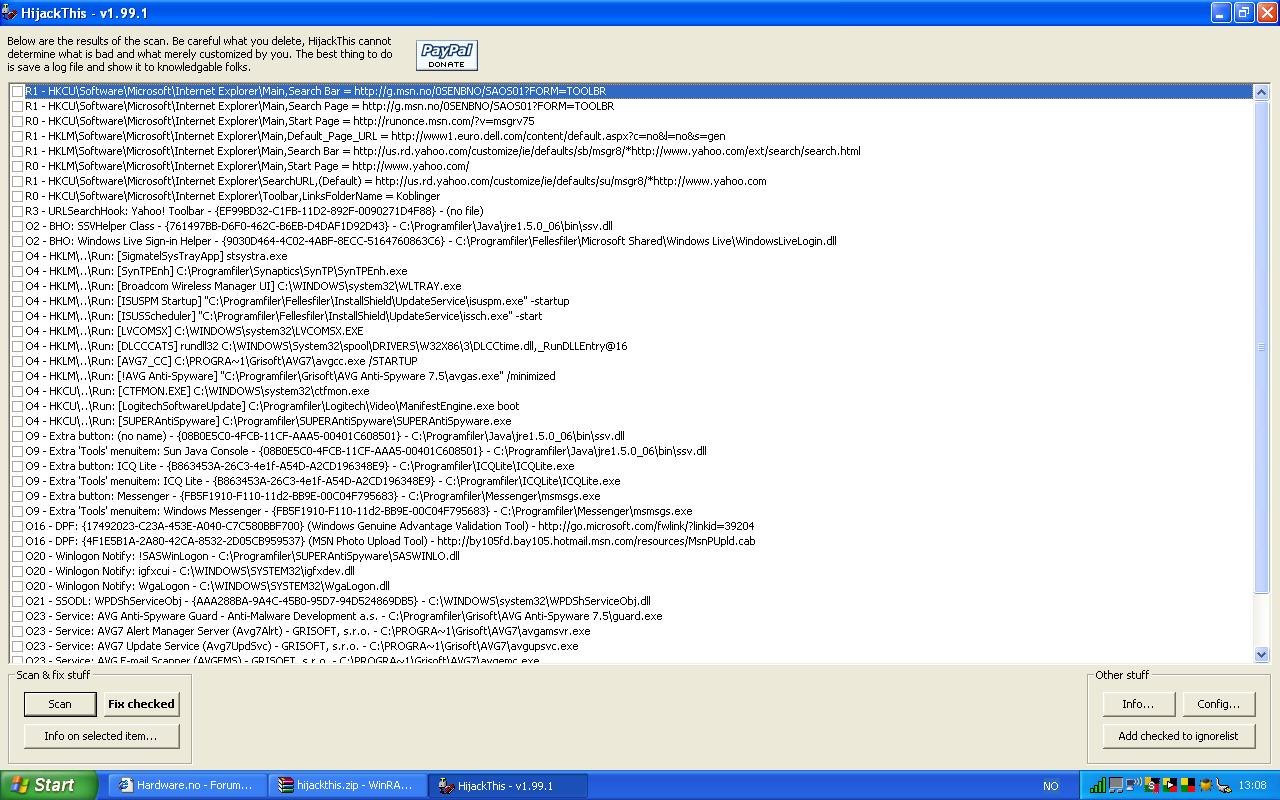Click the HijackThis title bar icon
The image size is (1280, 800).
(x=9, y=12)
